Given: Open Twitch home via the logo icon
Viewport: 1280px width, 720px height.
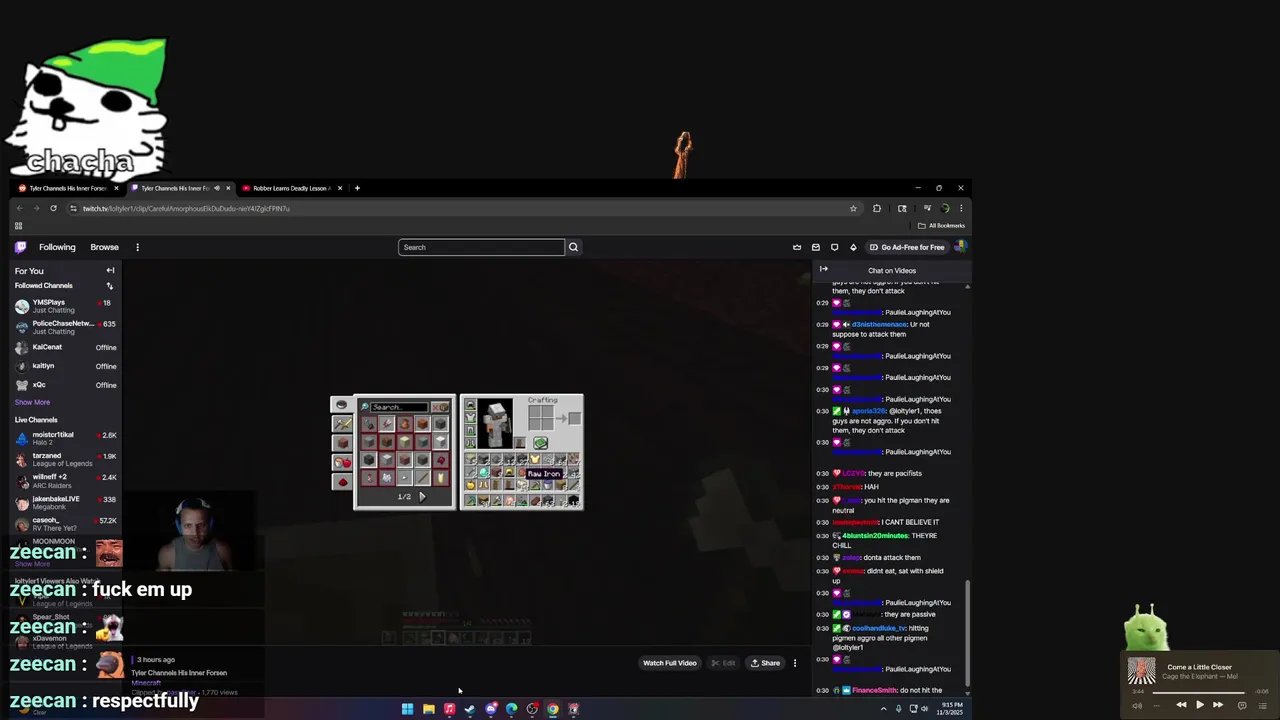Looking at the screenshot, I should (20, 247).
